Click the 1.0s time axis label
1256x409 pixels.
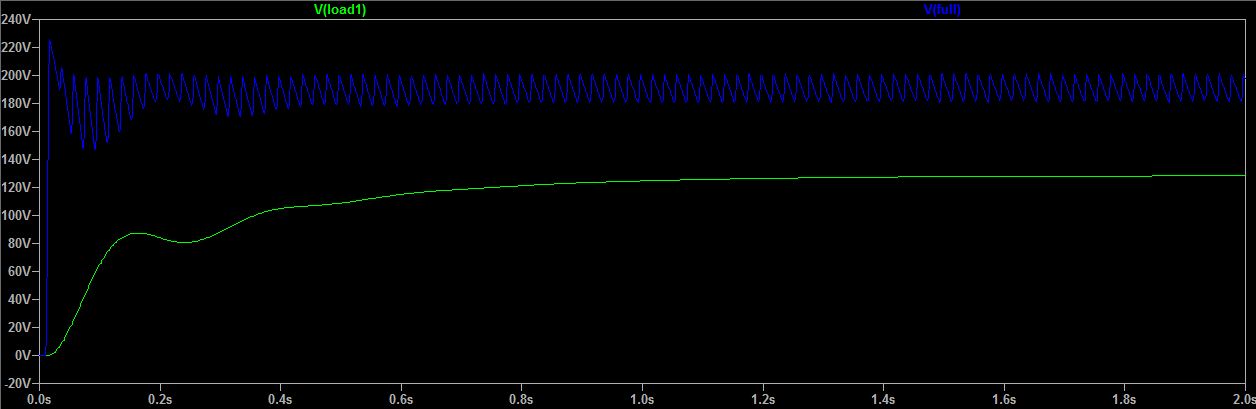642,399
